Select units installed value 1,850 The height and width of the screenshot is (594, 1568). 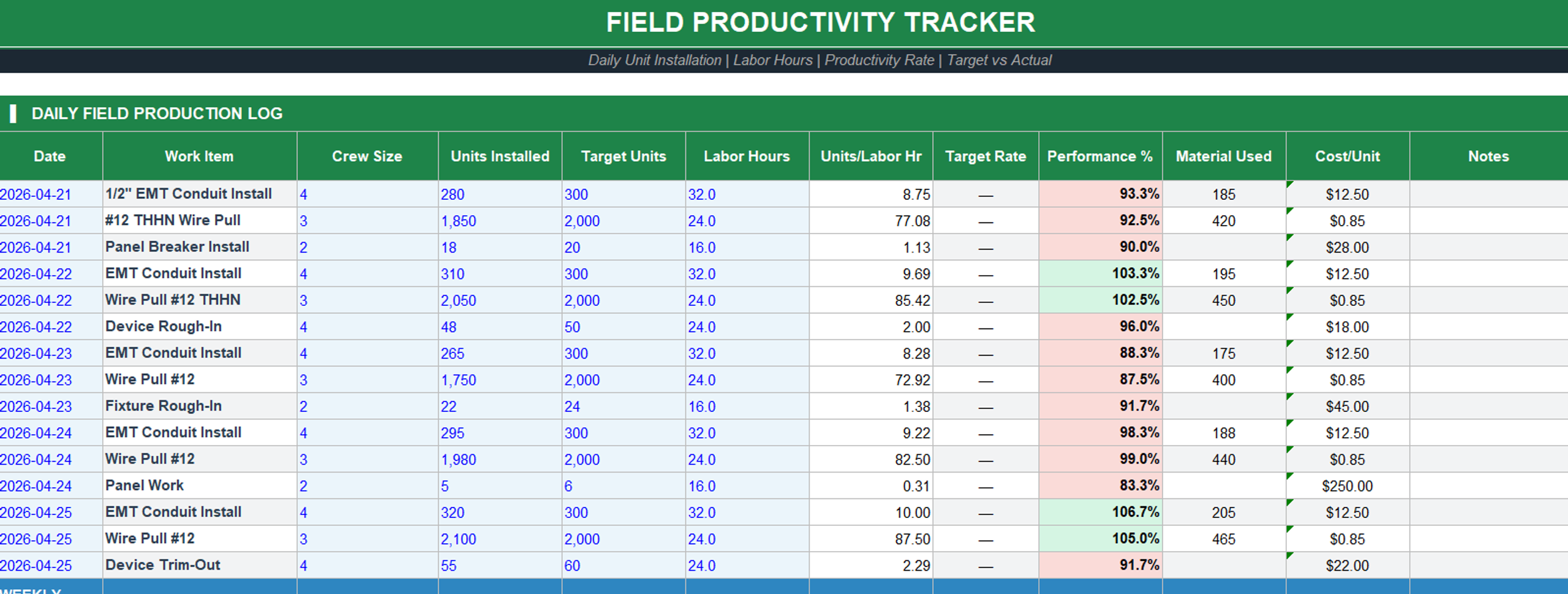tap(500, 221)
